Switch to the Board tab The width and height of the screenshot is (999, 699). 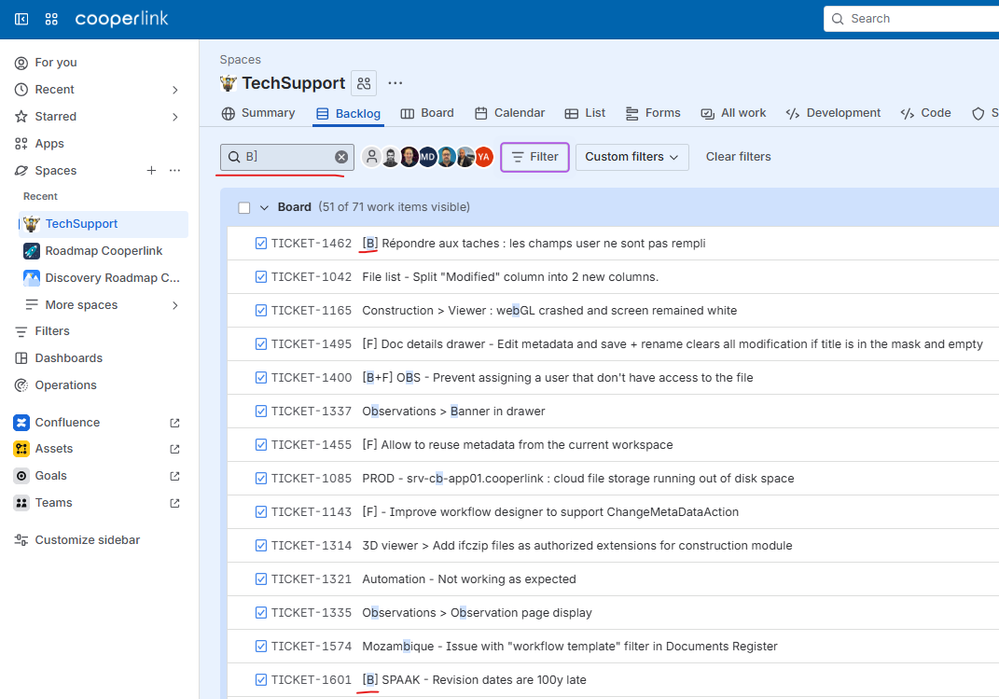click(x=427, y=113)
